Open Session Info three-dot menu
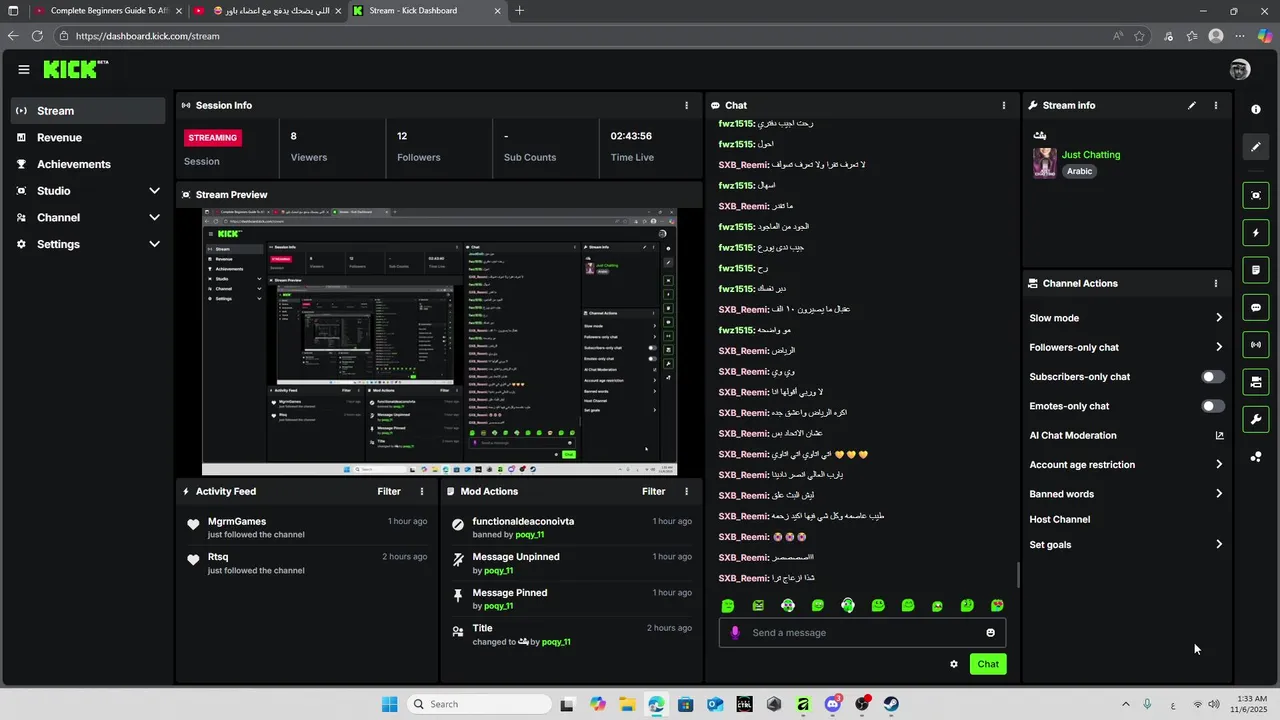1280x720 pixels. 686,105
